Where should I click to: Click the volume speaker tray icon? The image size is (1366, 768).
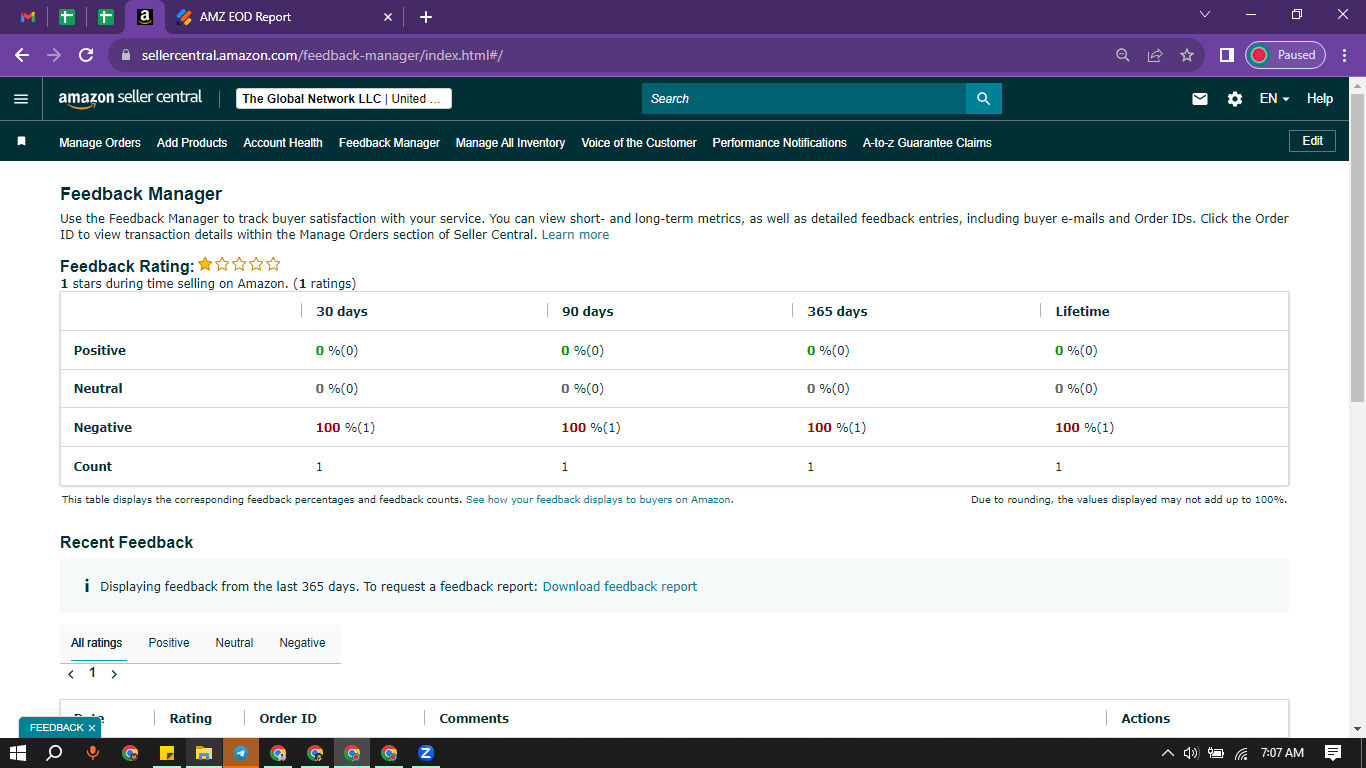[1191, 753]
